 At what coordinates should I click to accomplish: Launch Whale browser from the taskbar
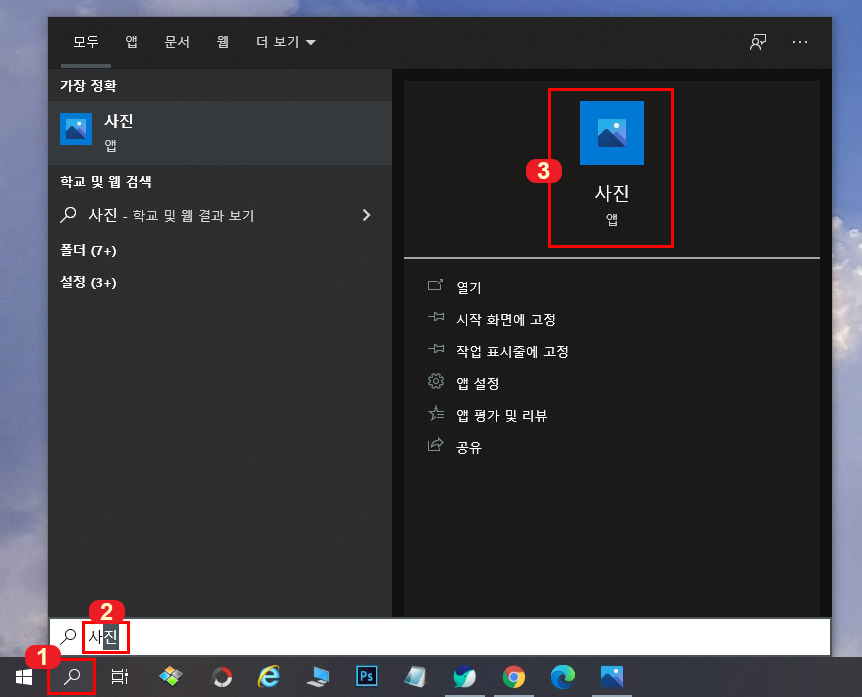465,676
